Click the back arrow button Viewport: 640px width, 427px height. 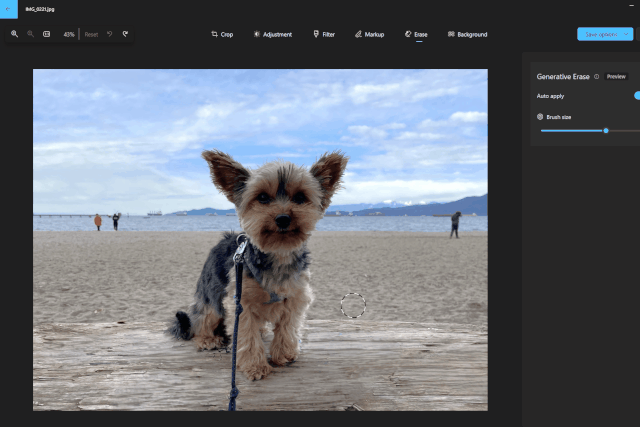[9, 9]
